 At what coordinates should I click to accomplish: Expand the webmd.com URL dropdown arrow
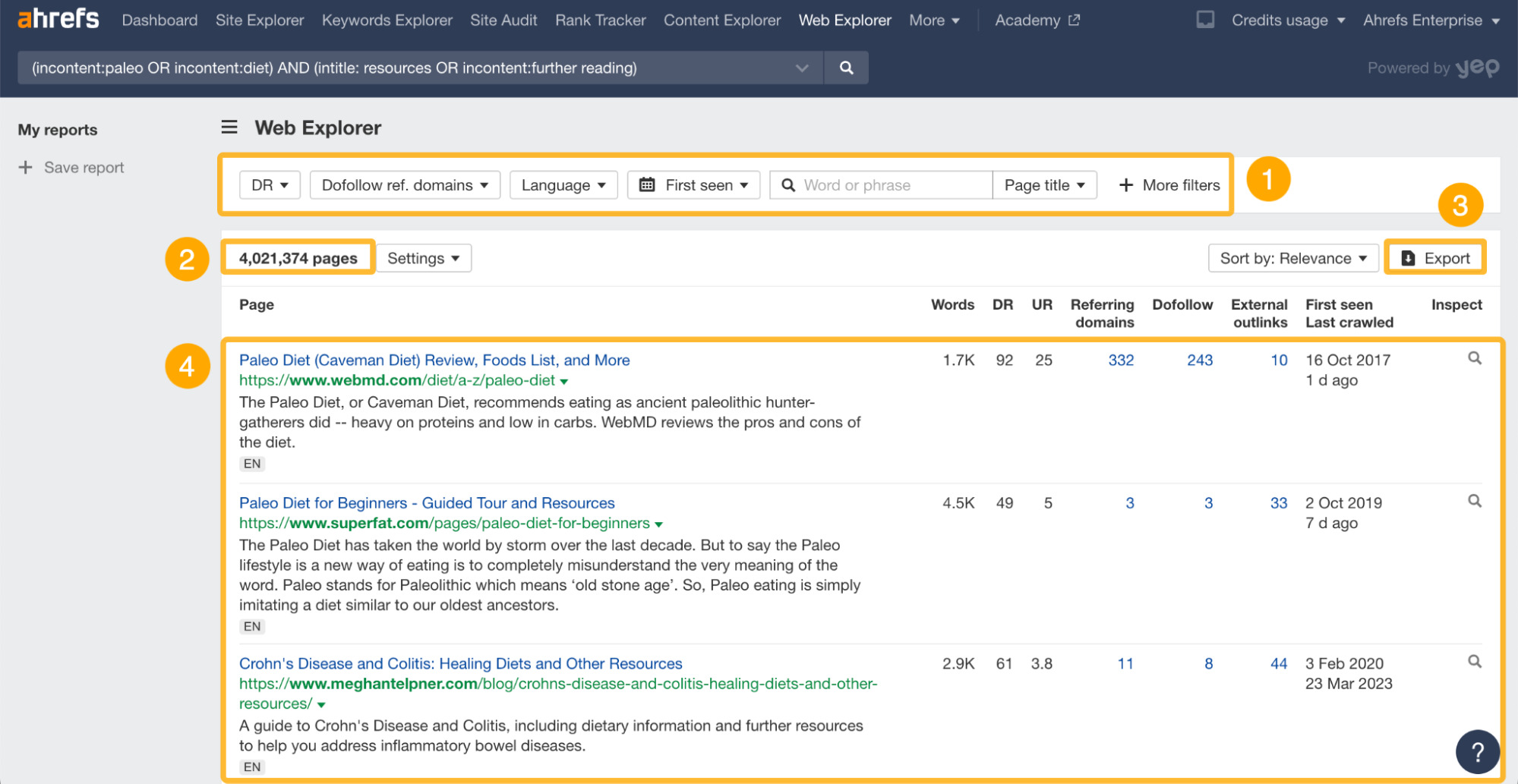[564, 382]
